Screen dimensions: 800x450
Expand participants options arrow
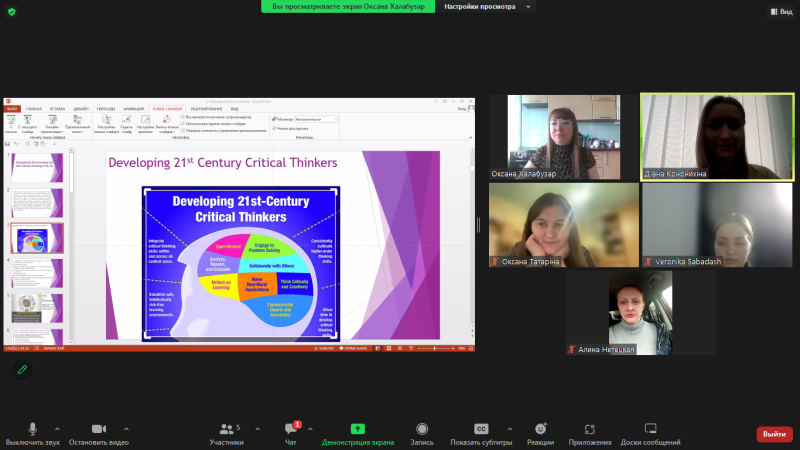tap(258, 429)
